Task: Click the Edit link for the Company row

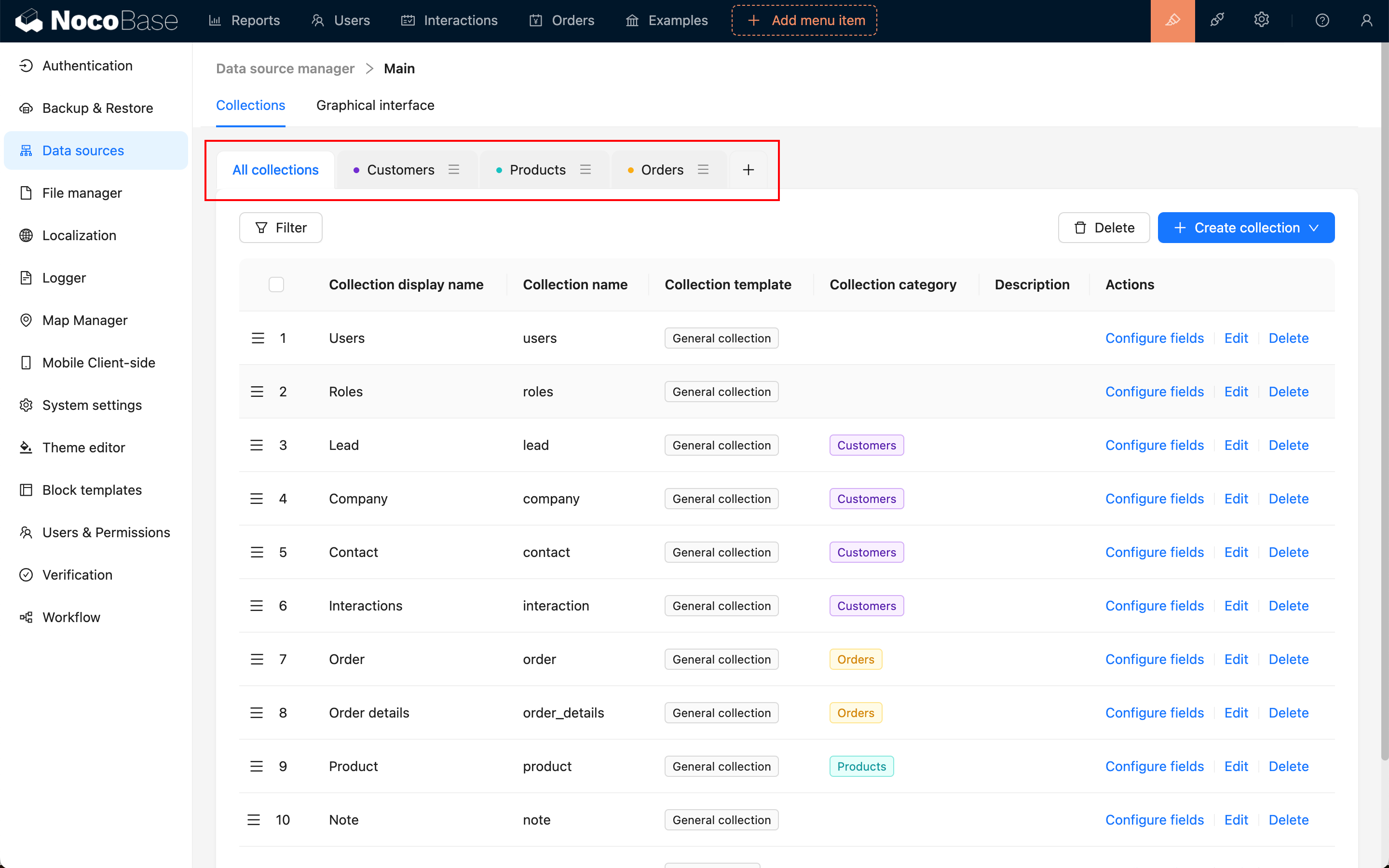Action: tap(1236, 498)
